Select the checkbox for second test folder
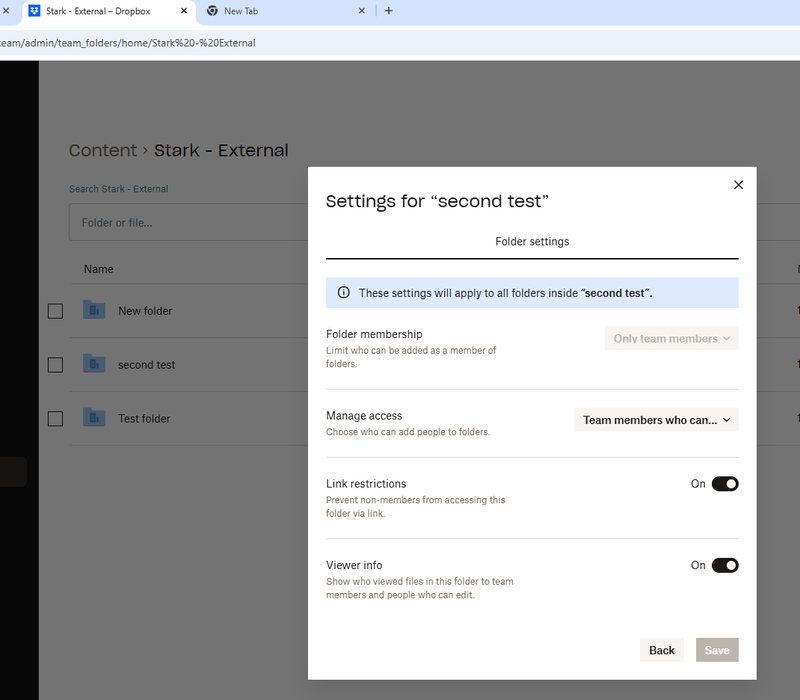 (x=55, y=365)
